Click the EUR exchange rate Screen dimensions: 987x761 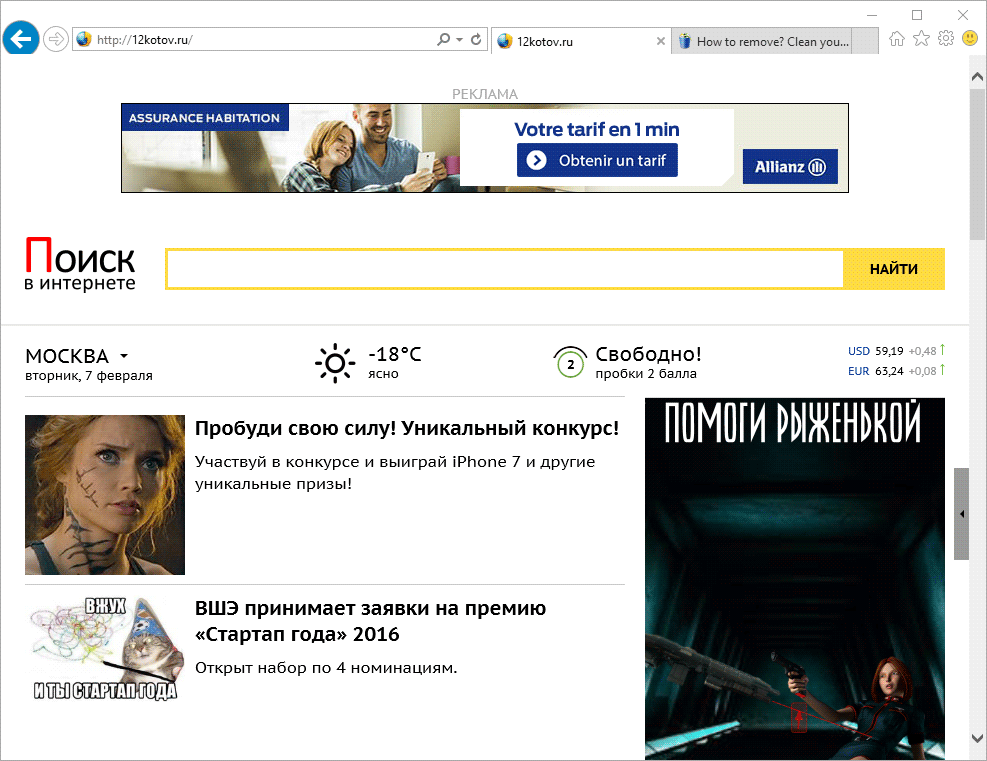pos(896,371)
